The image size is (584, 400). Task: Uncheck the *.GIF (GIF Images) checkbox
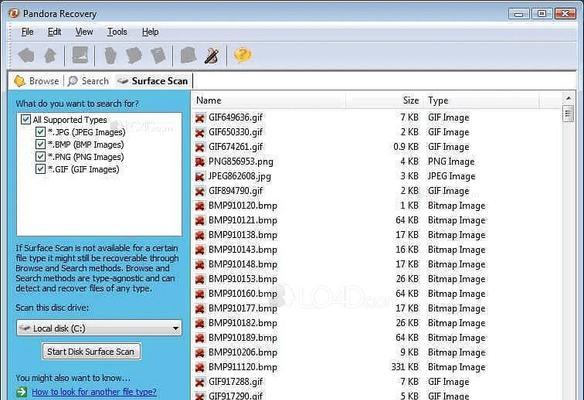click(40, 169)
